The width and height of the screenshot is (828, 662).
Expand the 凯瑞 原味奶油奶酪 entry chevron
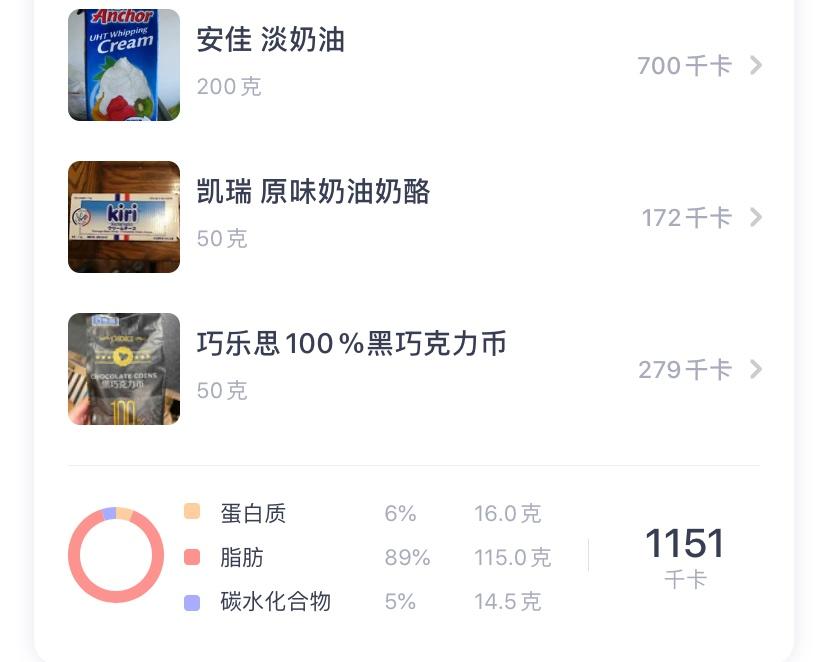pyautogui.click(x=757, y=217)
